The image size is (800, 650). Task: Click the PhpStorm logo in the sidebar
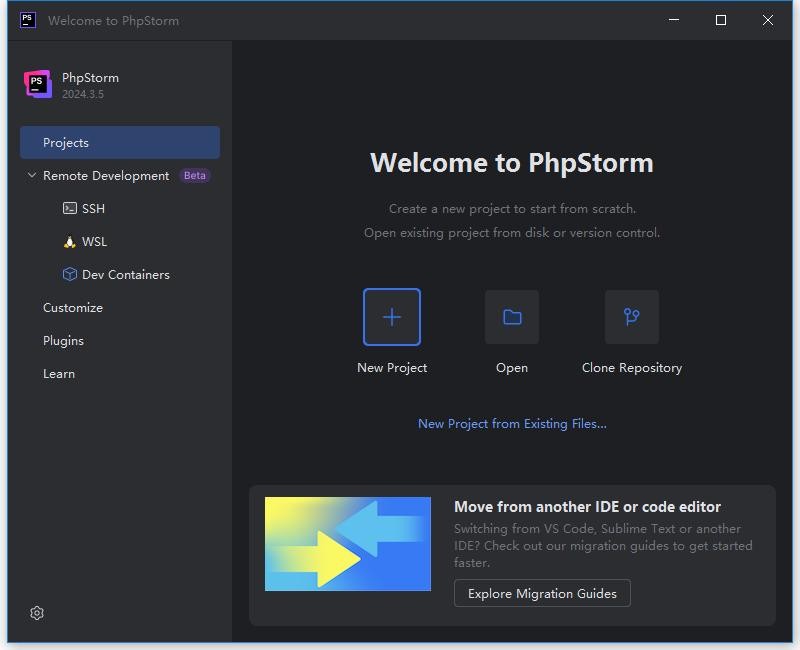[x=38, y=84]
